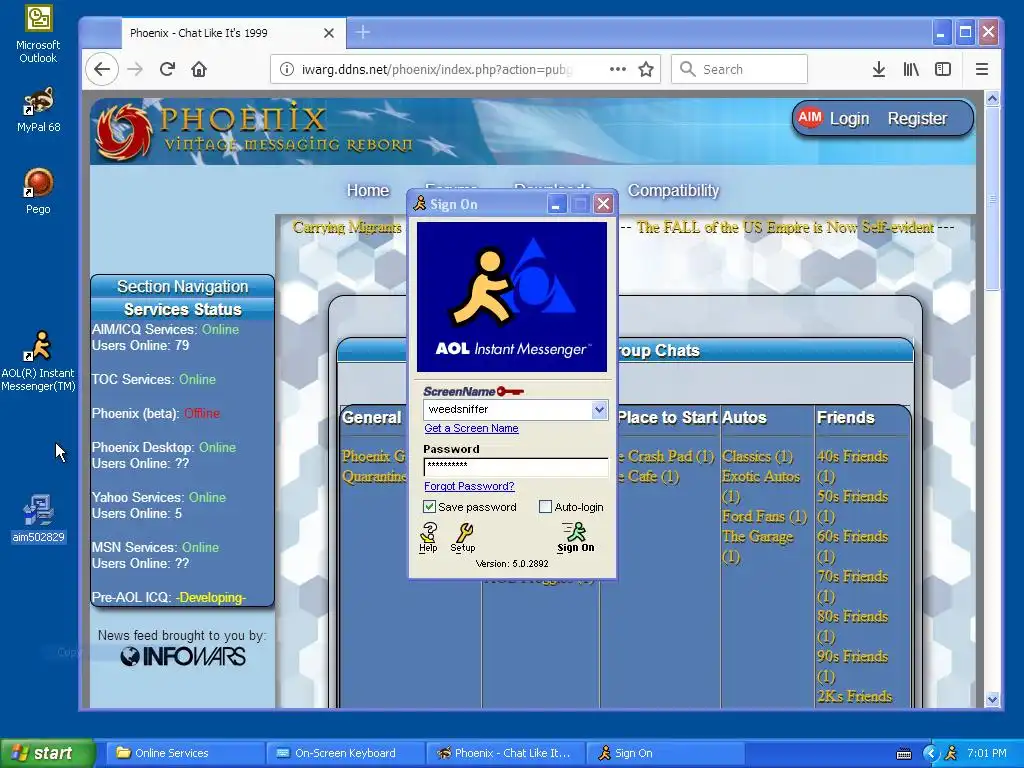Open a new browser tab
The width and height of the screenshot is (1024, 768).
point(362,32)
